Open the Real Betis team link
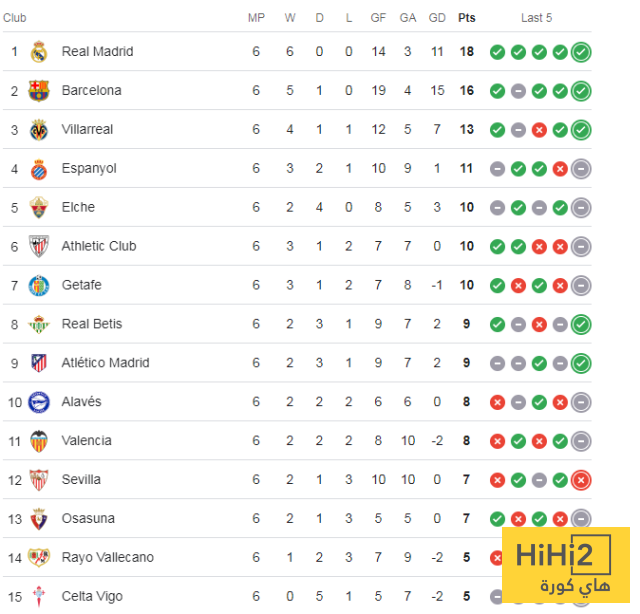This screenshot has height=614, width=640. [x=92, y=324]
